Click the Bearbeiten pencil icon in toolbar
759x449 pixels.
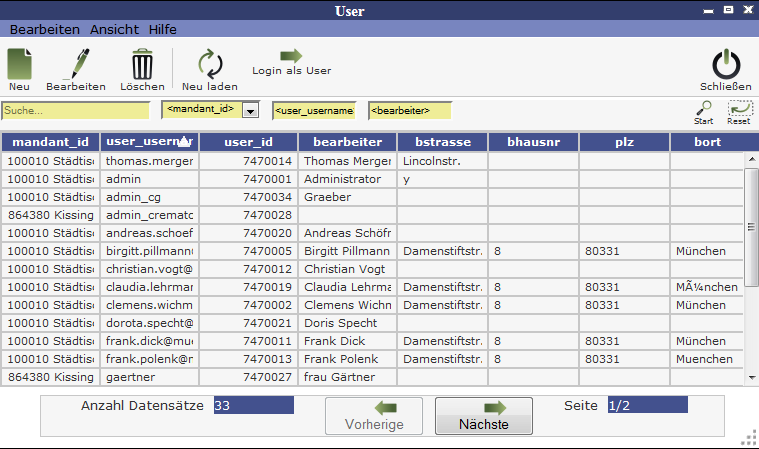point(75,65)
